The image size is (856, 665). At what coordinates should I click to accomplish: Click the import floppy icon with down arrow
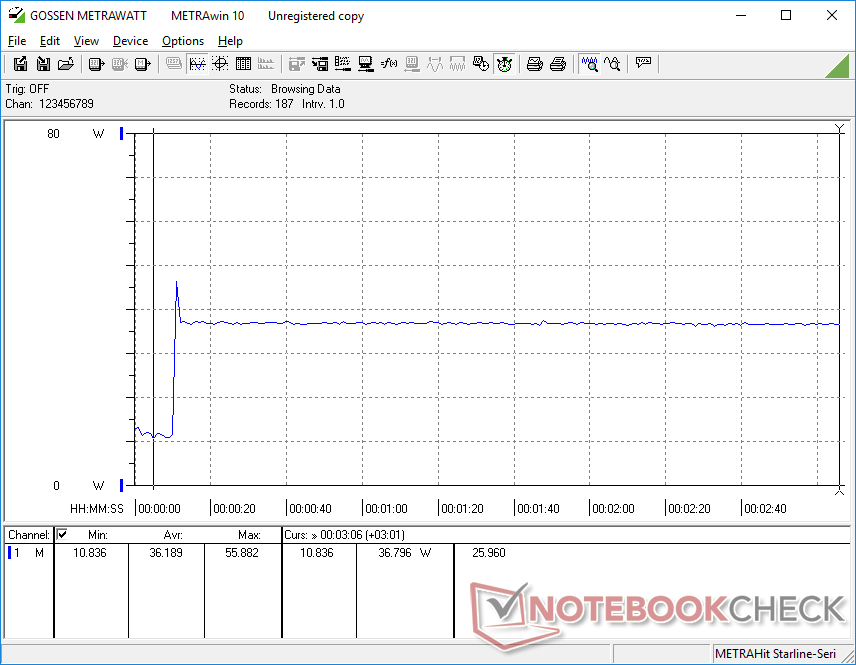(43, 64)
